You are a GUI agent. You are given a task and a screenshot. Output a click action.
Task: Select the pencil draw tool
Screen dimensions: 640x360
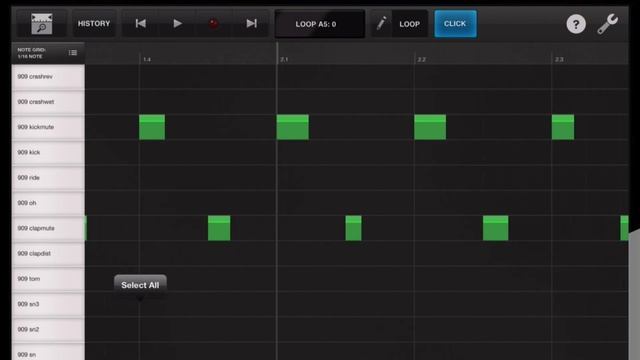[381, 24]
